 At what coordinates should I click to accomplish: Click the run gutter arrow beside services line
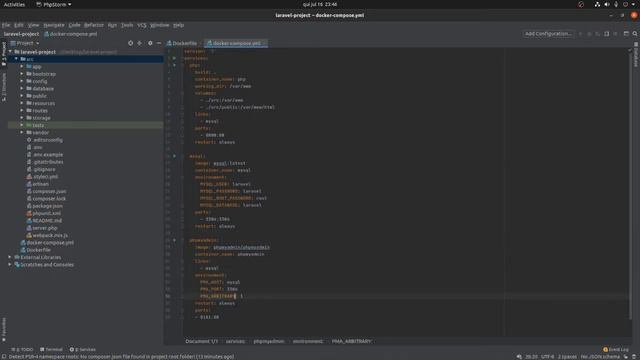coord(174,58)
